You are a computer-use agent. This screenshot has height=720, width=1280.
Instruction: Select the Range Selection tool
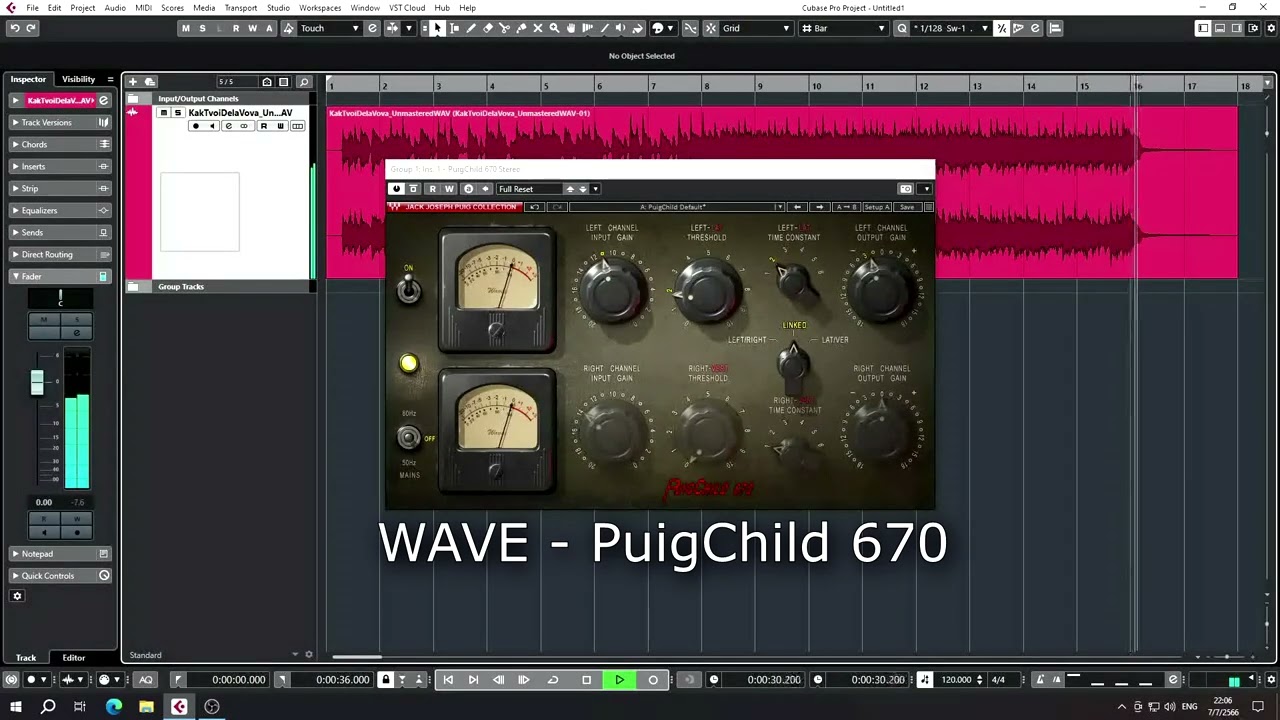(454, 28)
